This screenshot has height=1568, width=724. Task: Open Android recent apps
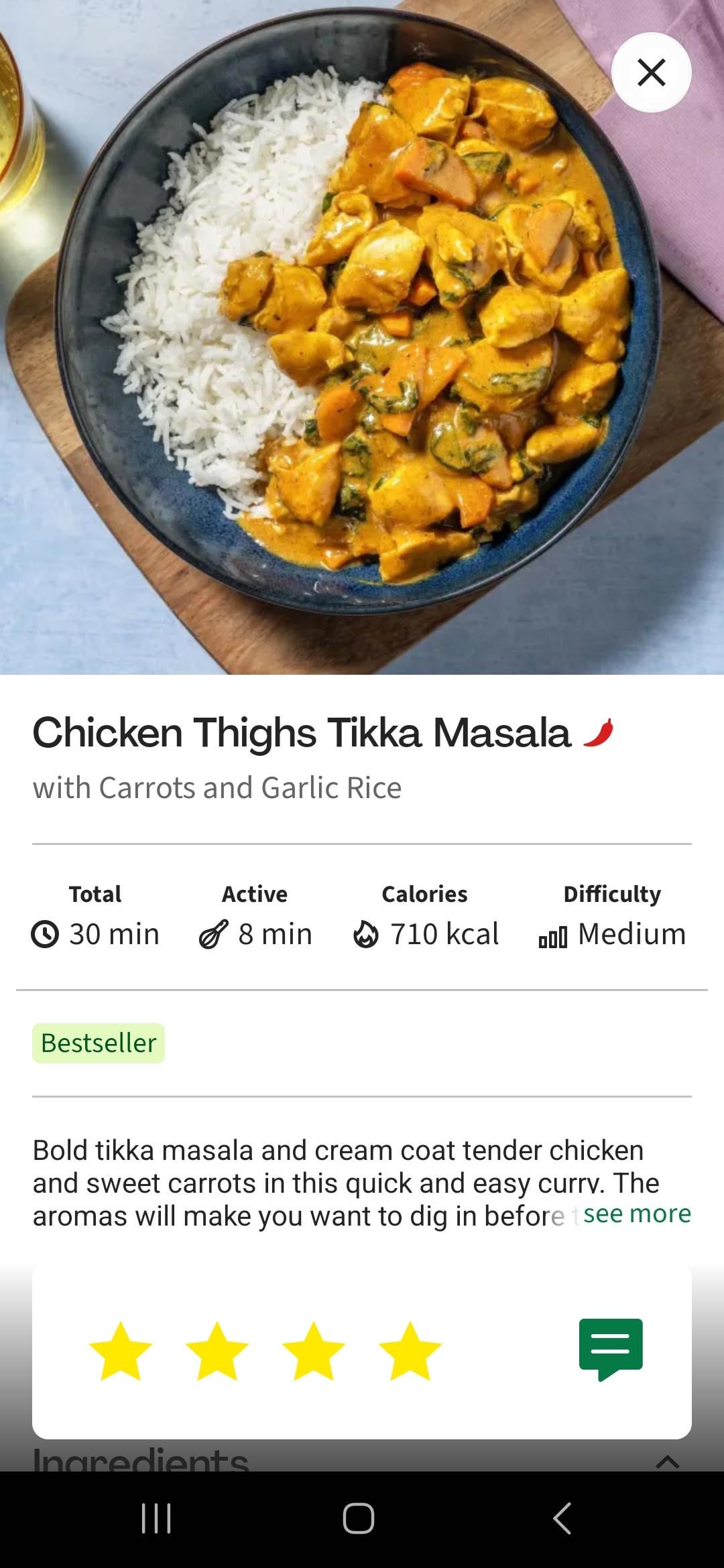[x=156, y=1518]
